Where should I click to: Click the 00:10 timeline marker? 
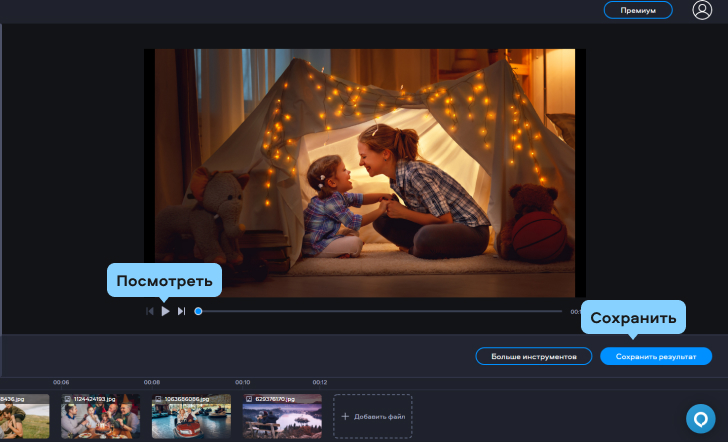[x=242, y=382]
